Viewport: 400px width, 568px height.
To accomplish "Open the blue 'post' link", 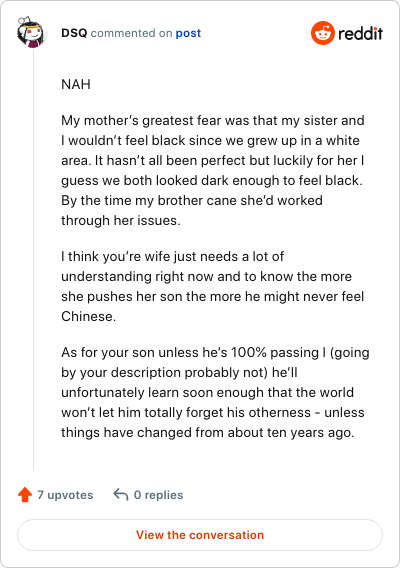I will 188,33.
